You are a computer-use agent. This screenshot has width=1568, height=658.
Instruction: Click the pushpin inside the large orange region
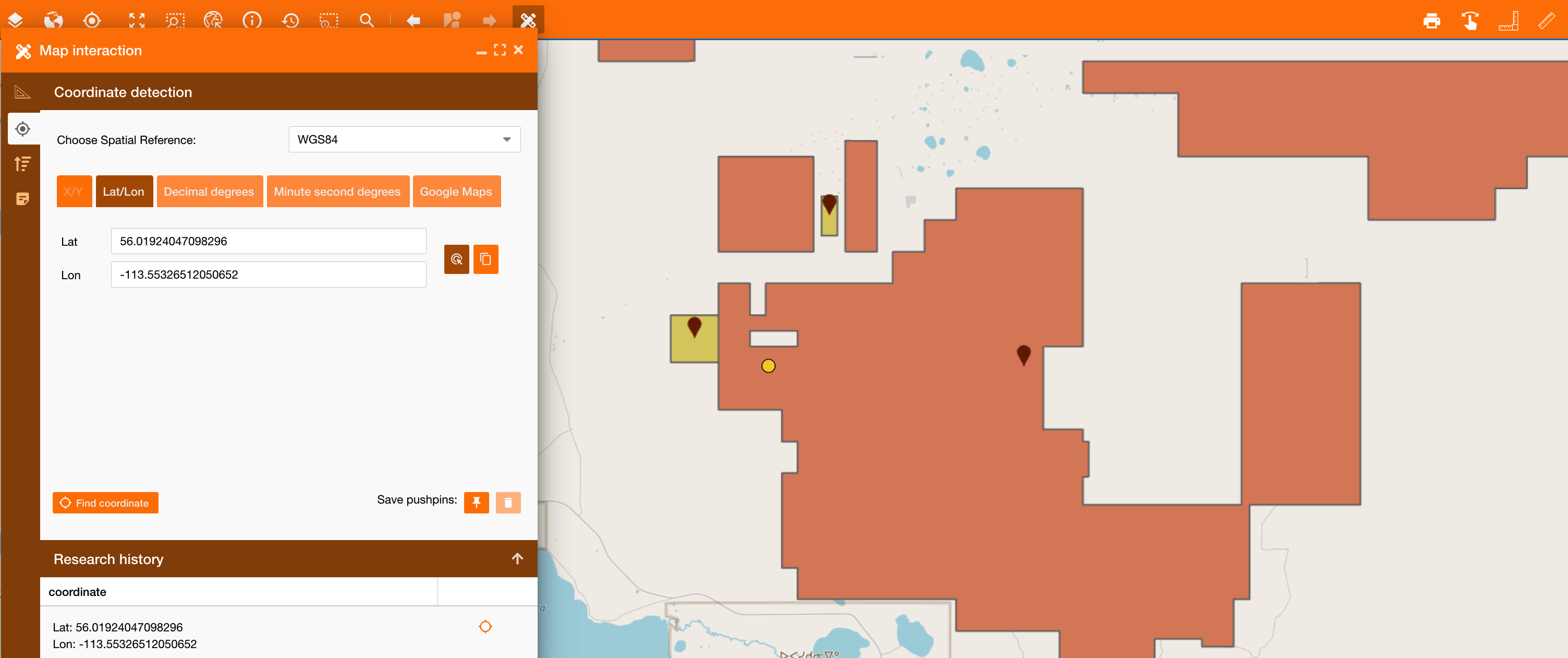pos(1024,355)
